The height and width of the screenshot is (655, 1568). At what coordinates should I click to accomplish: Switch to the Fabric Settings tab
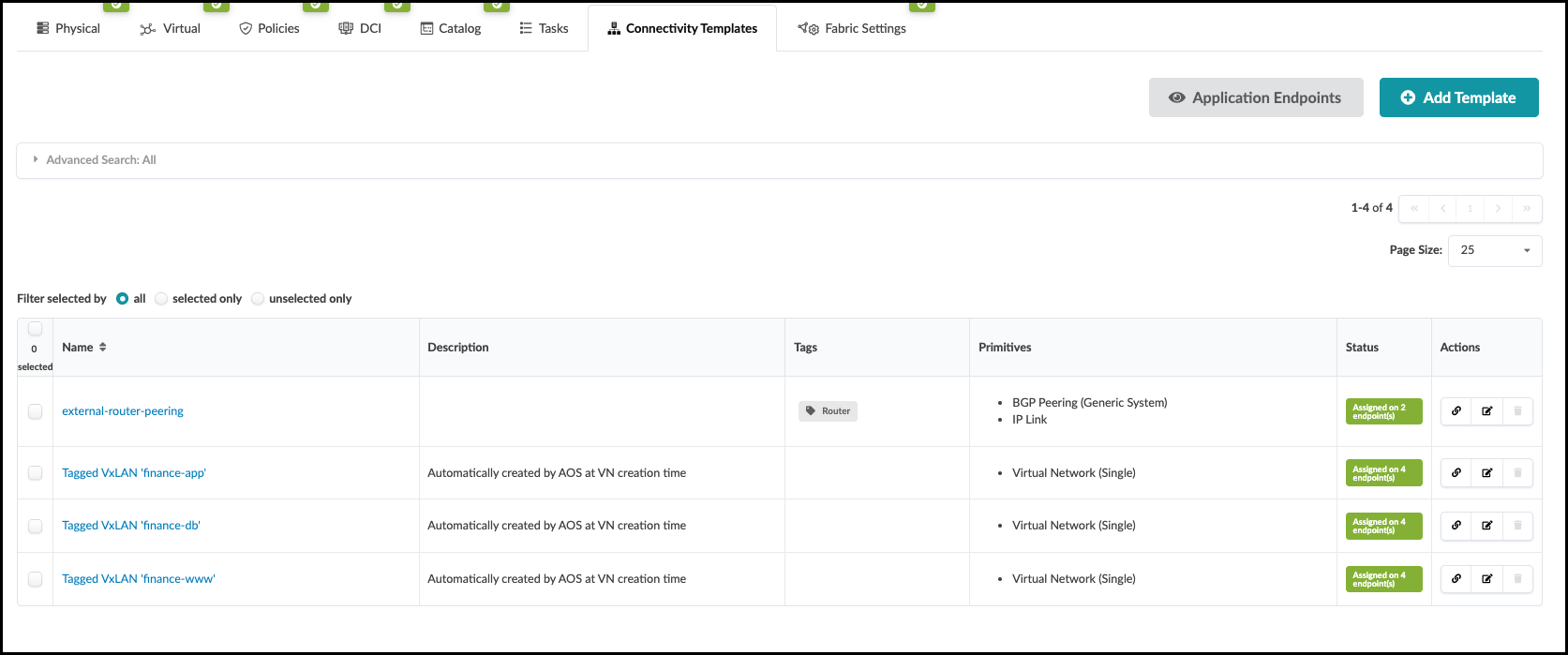852,28
